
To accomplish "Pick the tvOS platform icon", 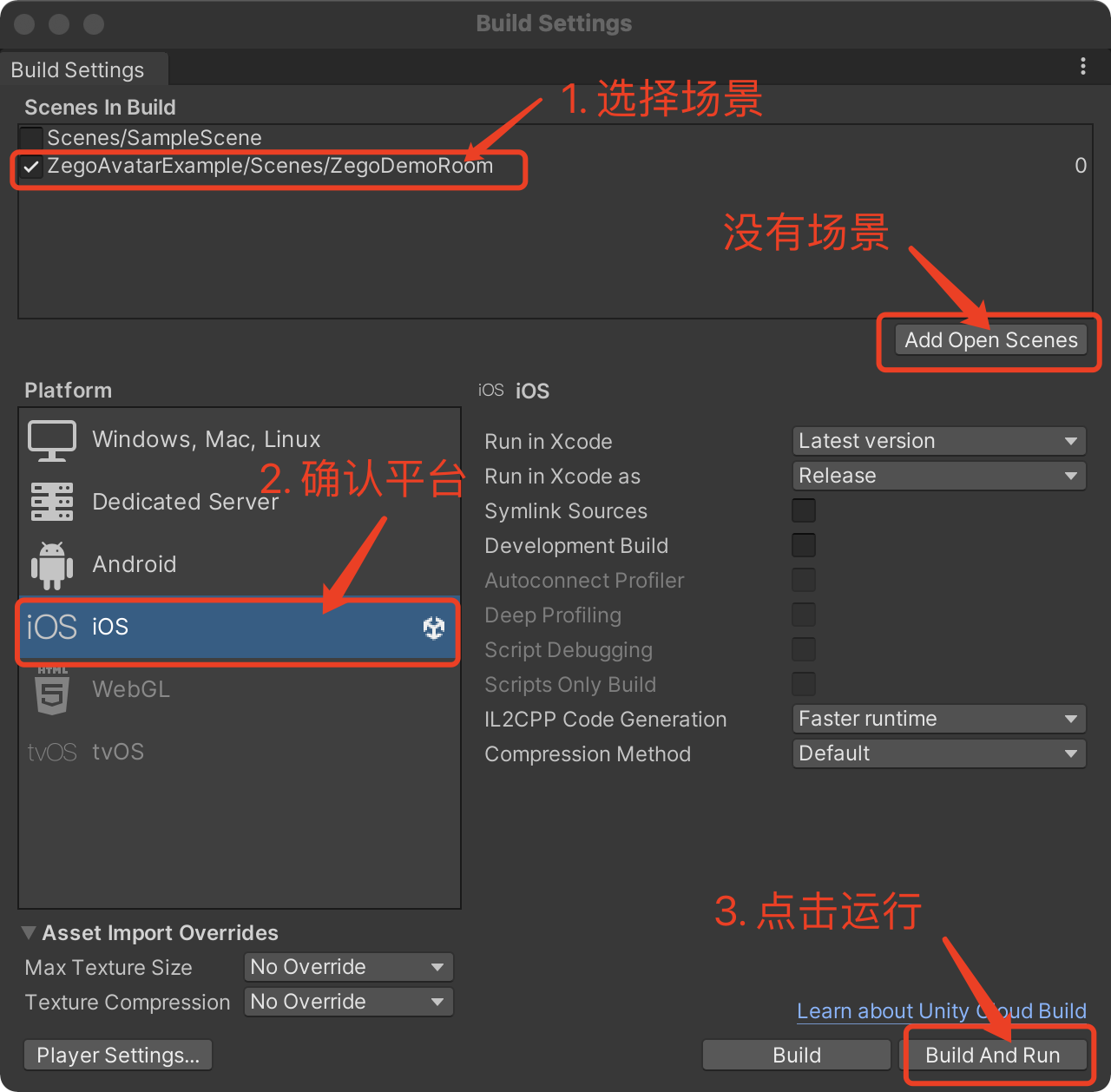I will 52,752.
